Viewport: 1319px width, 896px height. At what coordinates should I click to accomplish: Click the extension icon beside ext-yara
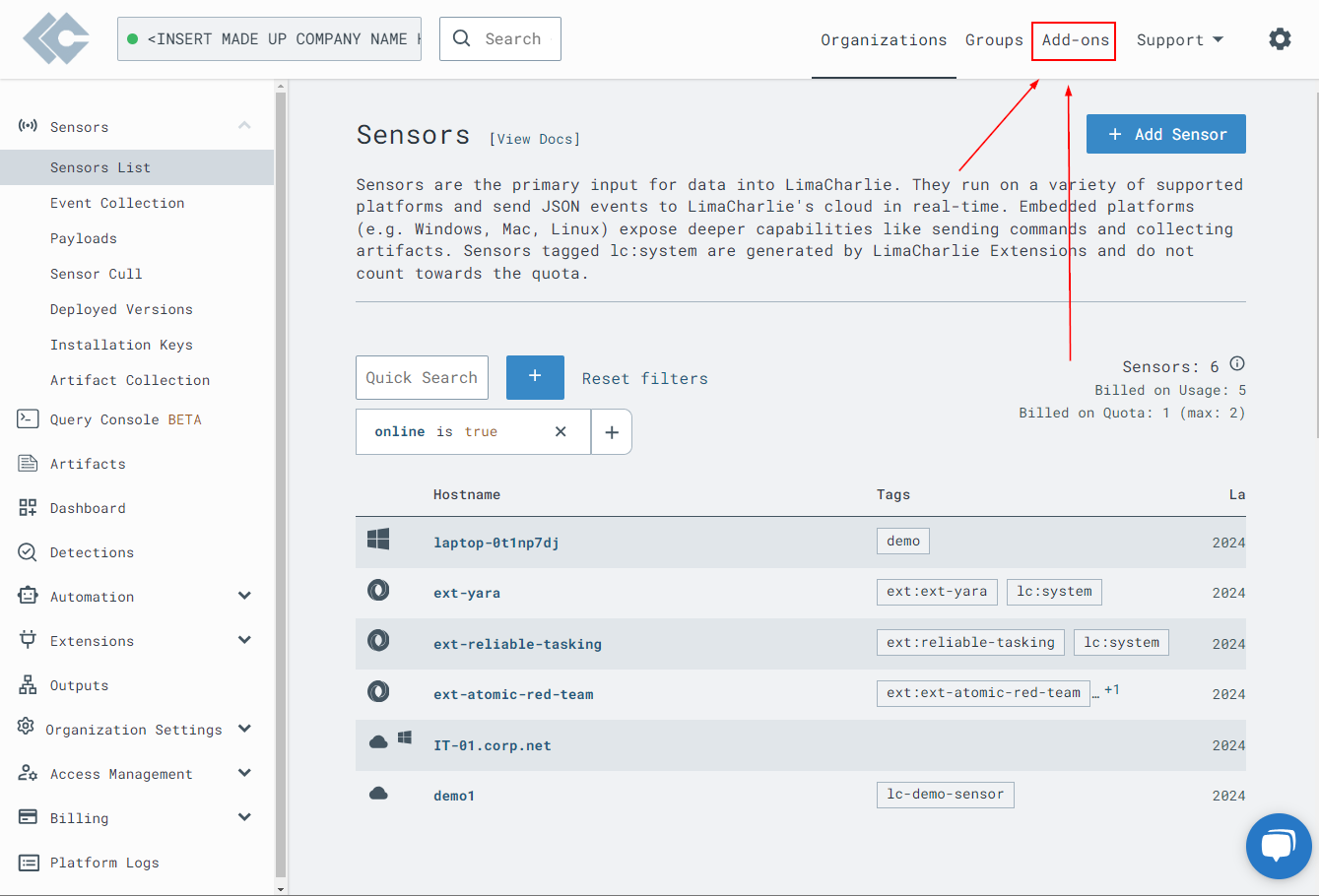[378, 590]
